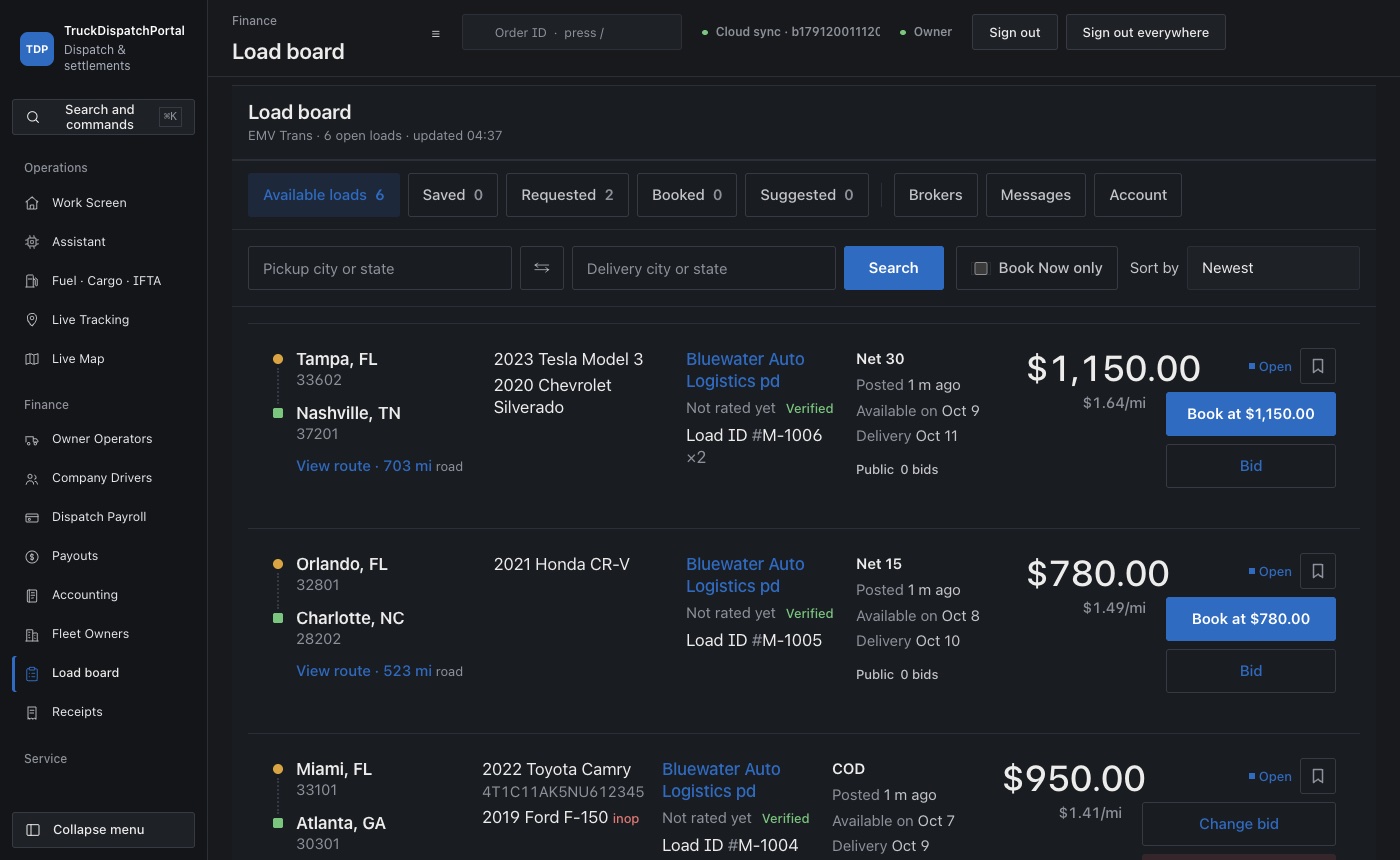Click the Delivery city or state field

click(x=704, y=268)
